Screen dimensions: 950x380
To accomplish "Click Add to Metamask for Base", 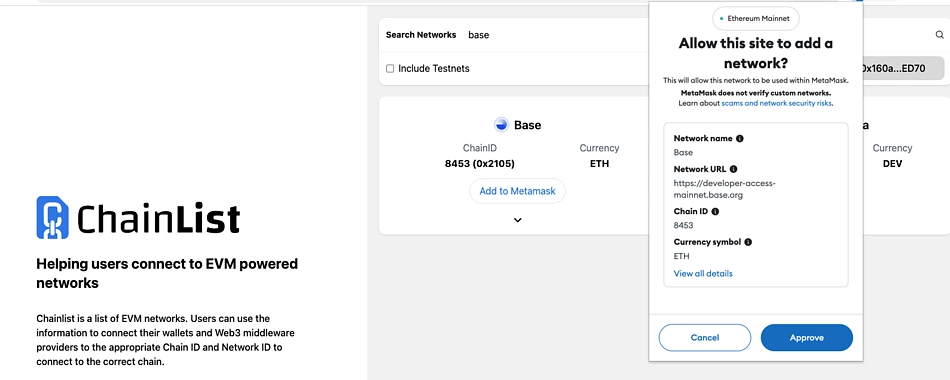I will tap(517, 191).
